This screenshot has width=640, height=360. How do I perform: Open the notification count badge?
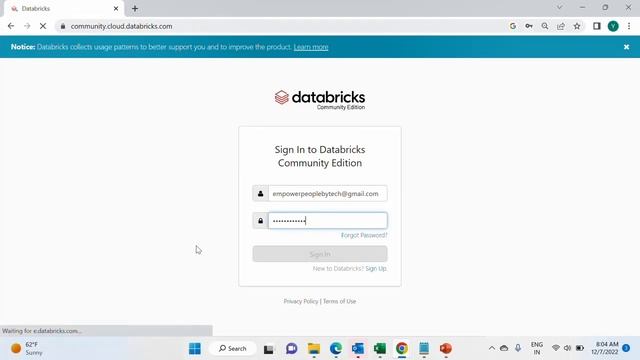click(x=626, y=348)
